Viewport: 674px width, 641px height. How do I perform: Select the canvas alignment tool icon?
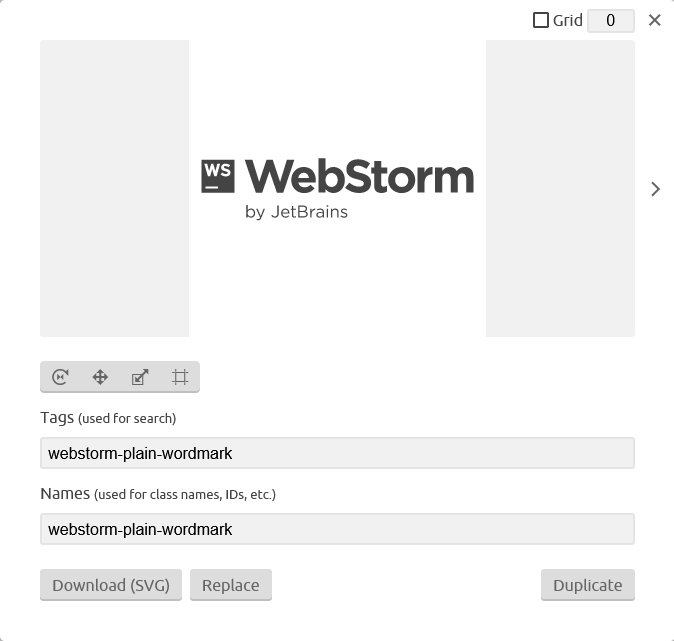click(180, 377)
